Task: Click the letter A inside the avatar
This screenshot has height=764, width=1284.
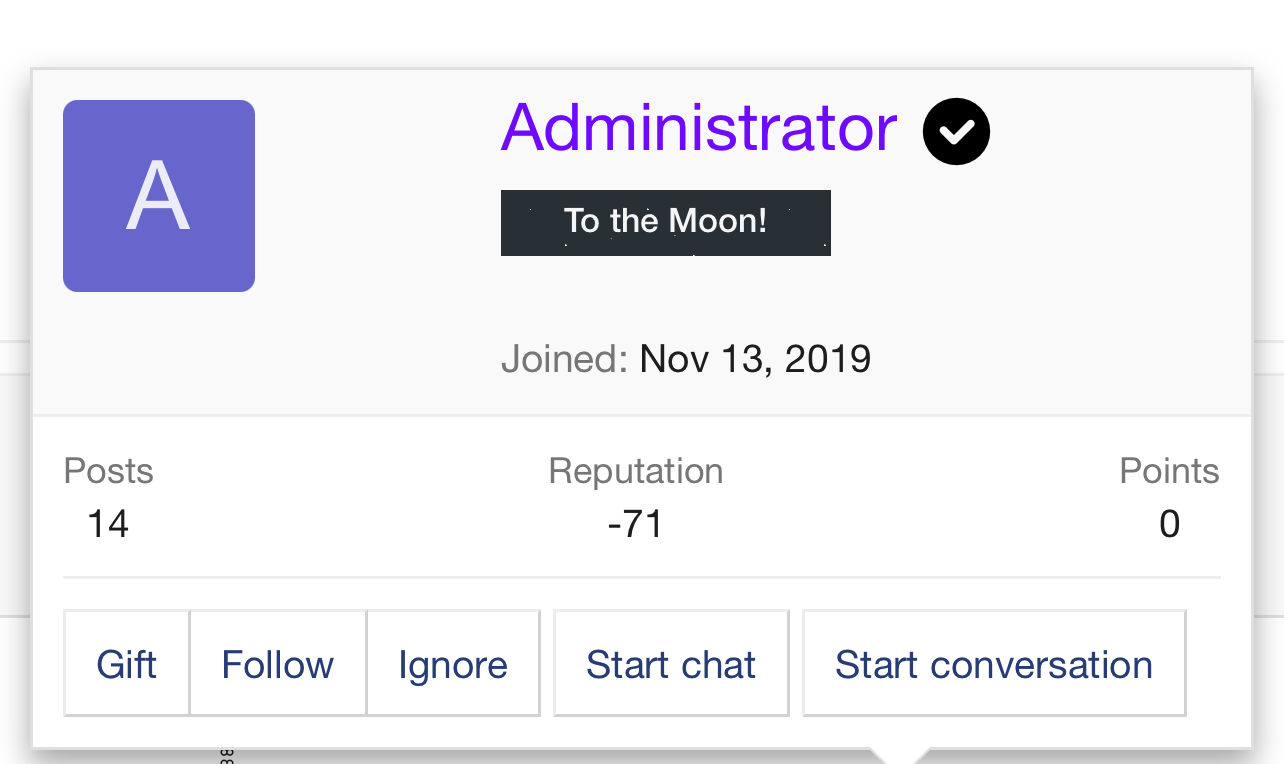Action: click(x=158, y=197)
